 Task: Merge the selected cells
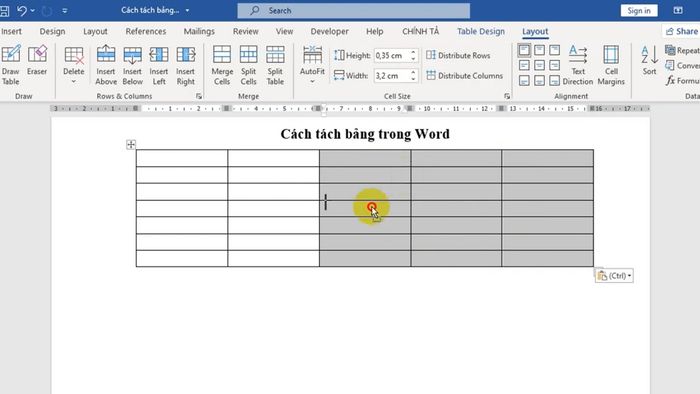click(222, 65)
